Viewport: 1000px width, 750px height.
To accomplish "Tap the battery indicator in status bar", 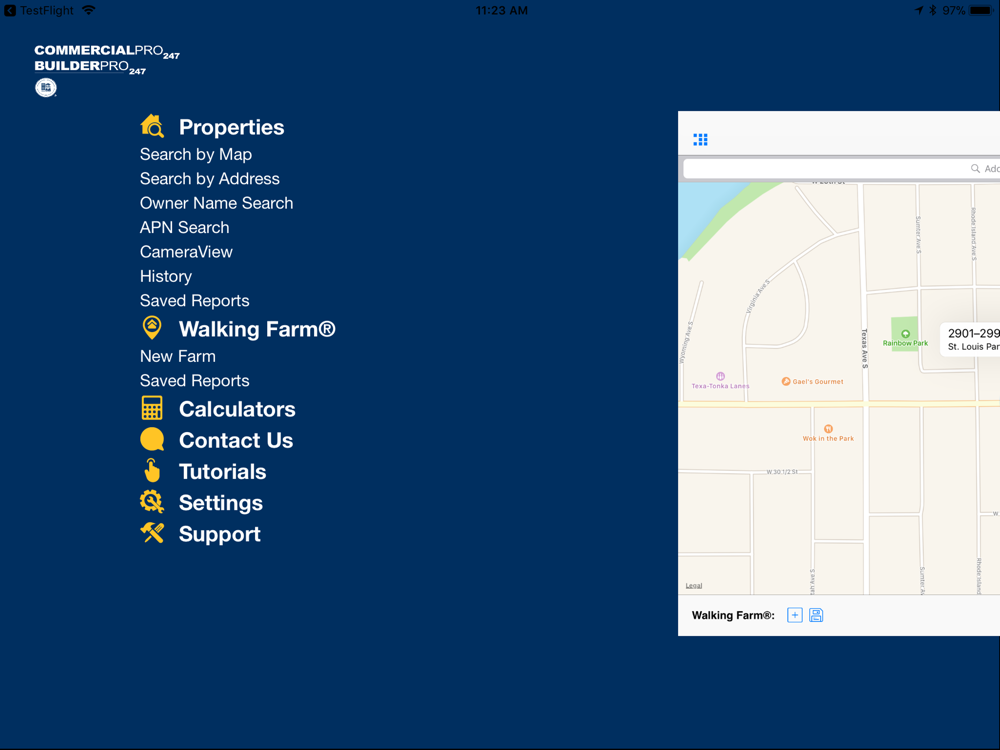I will pyautogui.click(x=981, y=10).
